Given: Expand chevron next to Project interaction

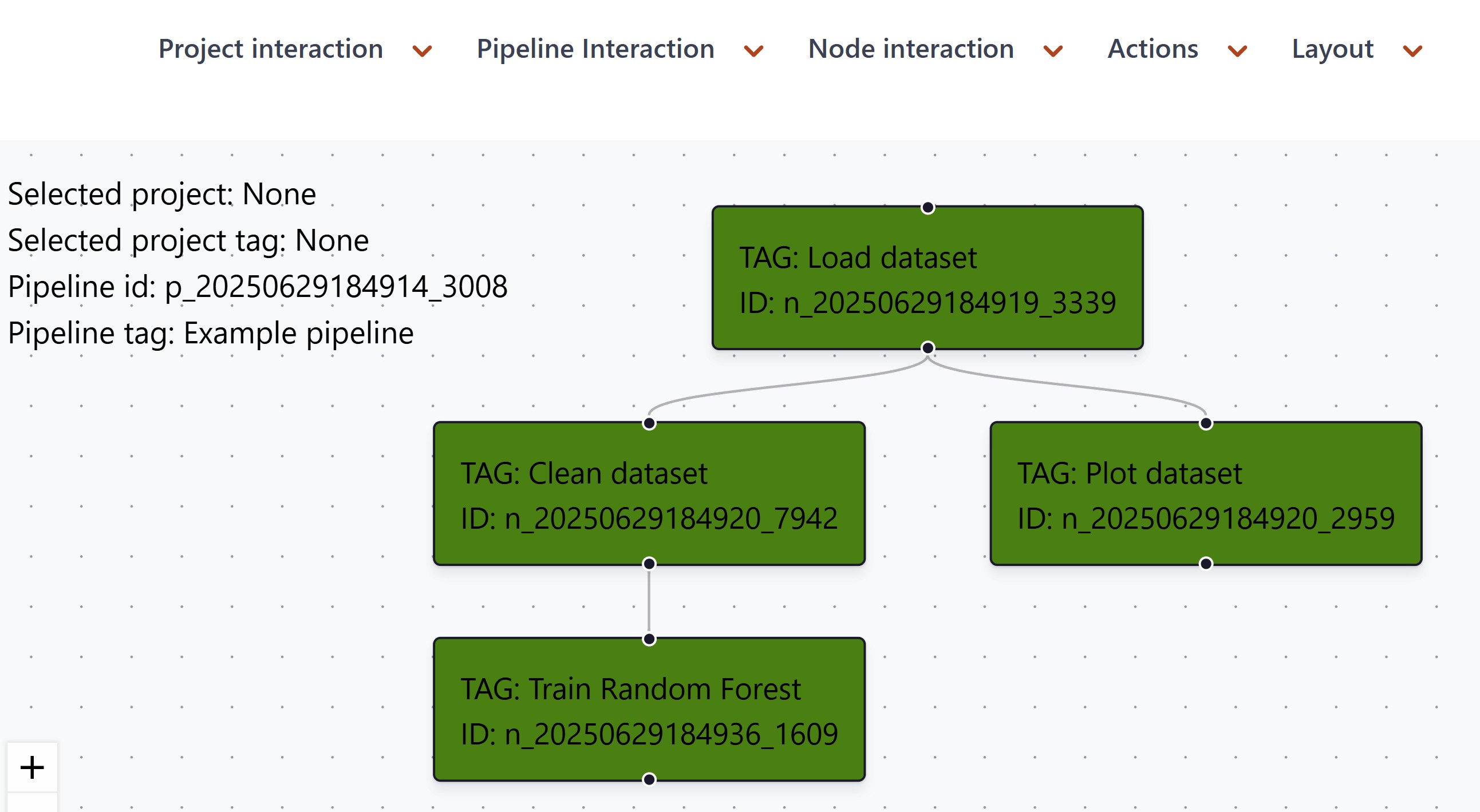Looking at the screenshot, I should tap(423, 51).
